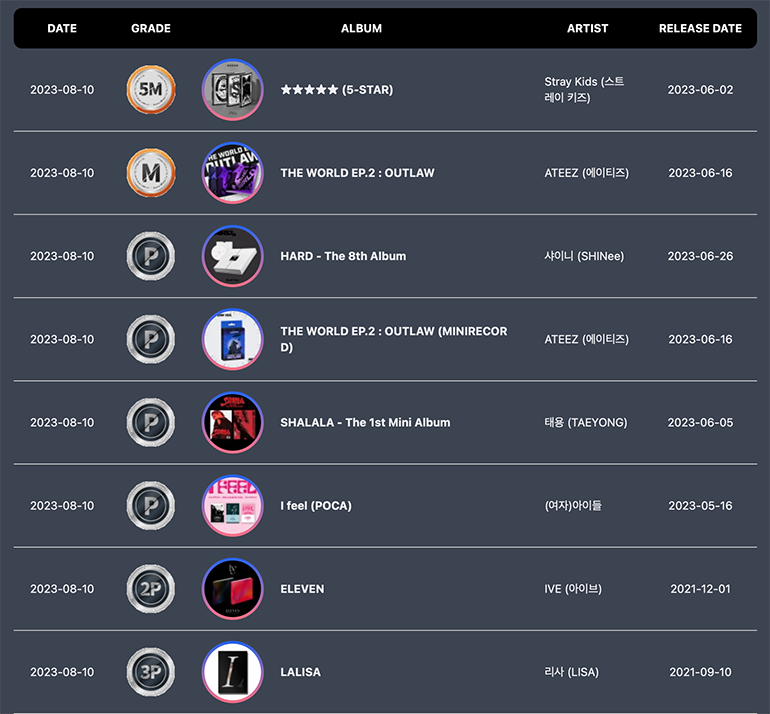Open the SHINee HARD album cover

233,256
